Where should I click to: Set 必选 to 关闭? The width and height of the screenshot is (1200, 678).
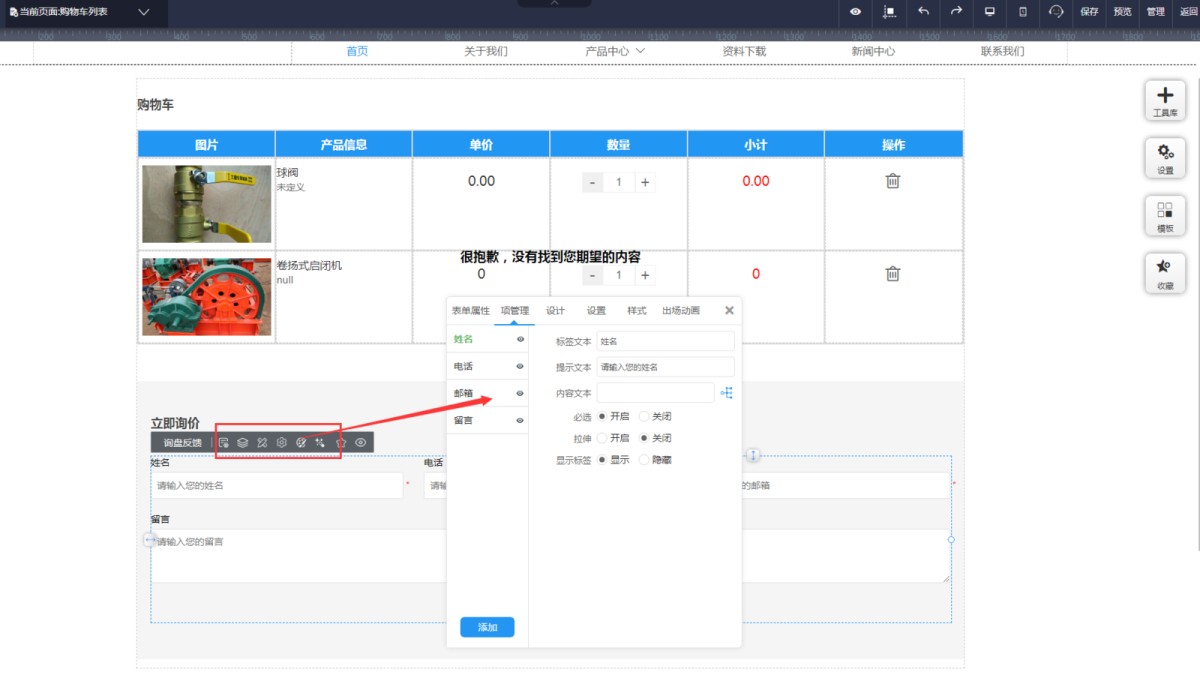[644, 416]
